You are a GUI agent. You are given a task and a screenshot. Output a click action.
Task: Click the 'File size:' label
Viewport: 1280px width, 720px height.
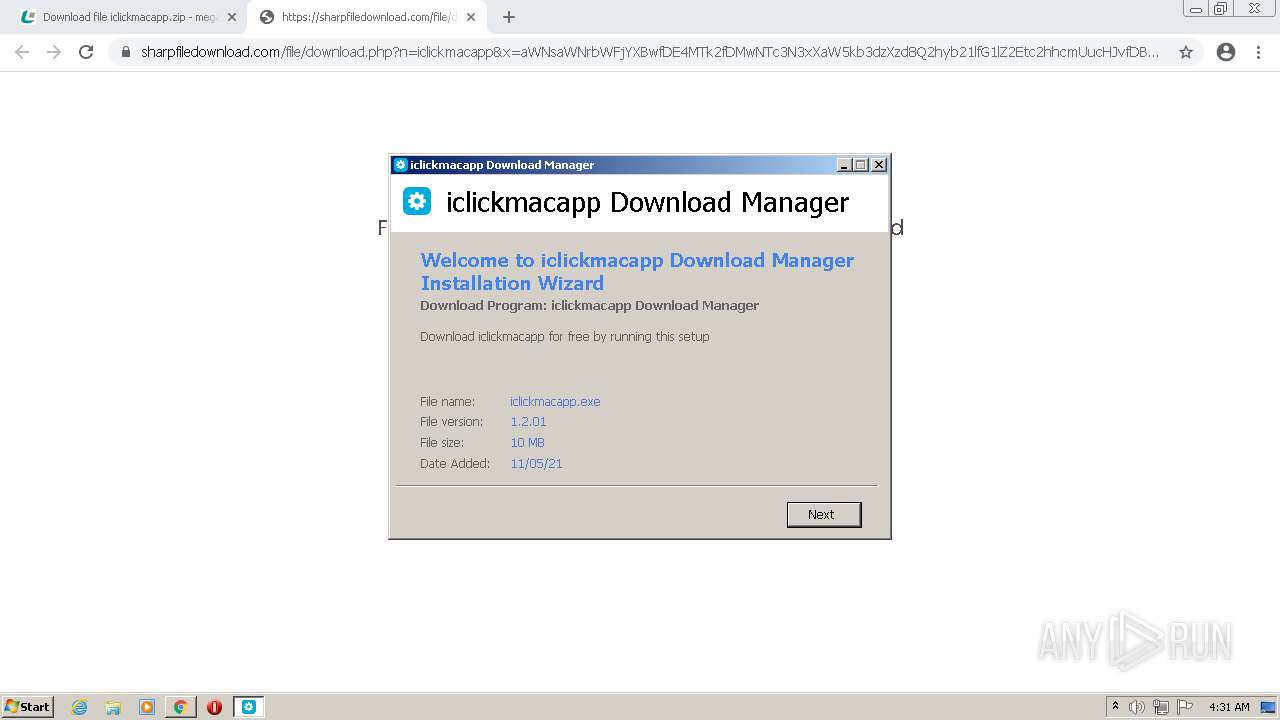(x=444, y=443)
